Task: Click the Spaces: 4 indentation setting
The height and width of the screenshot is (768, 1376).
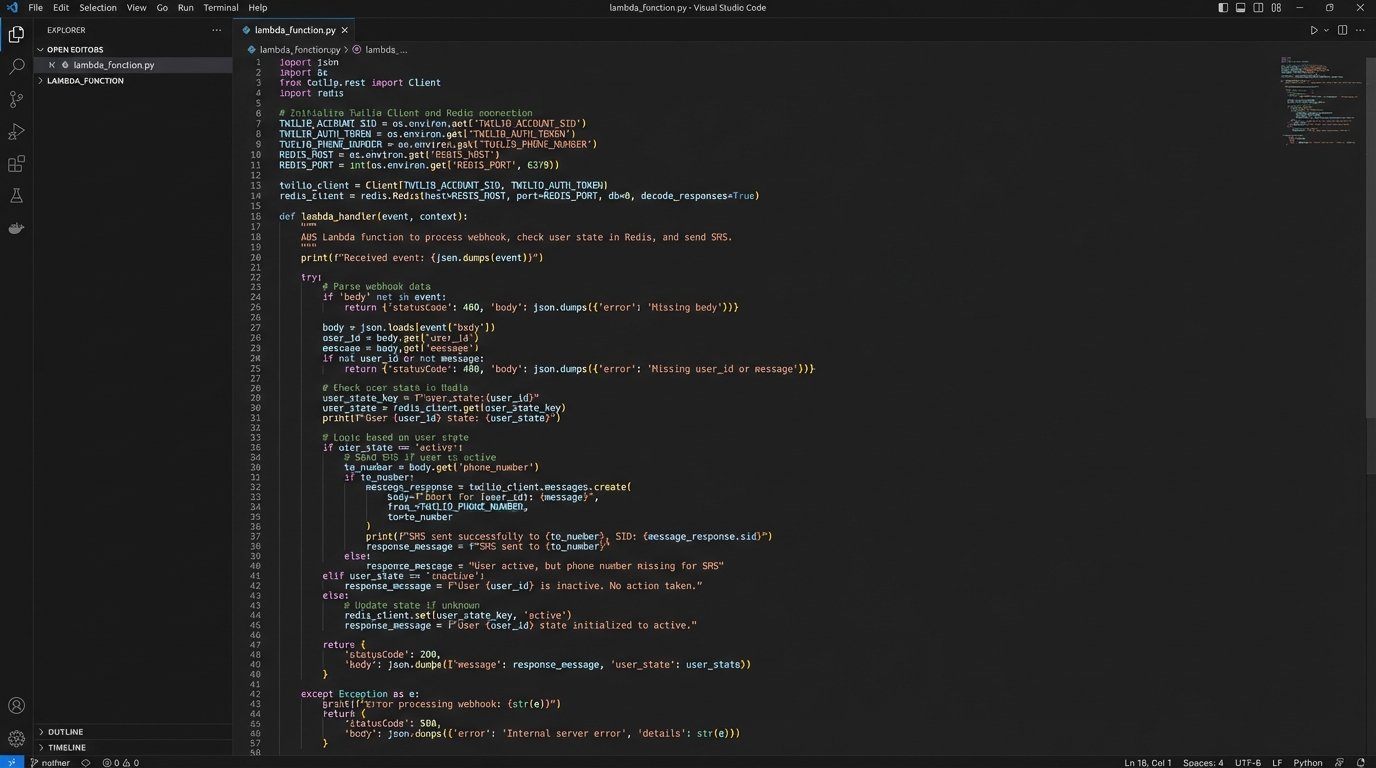Action: pos(1202,763)
